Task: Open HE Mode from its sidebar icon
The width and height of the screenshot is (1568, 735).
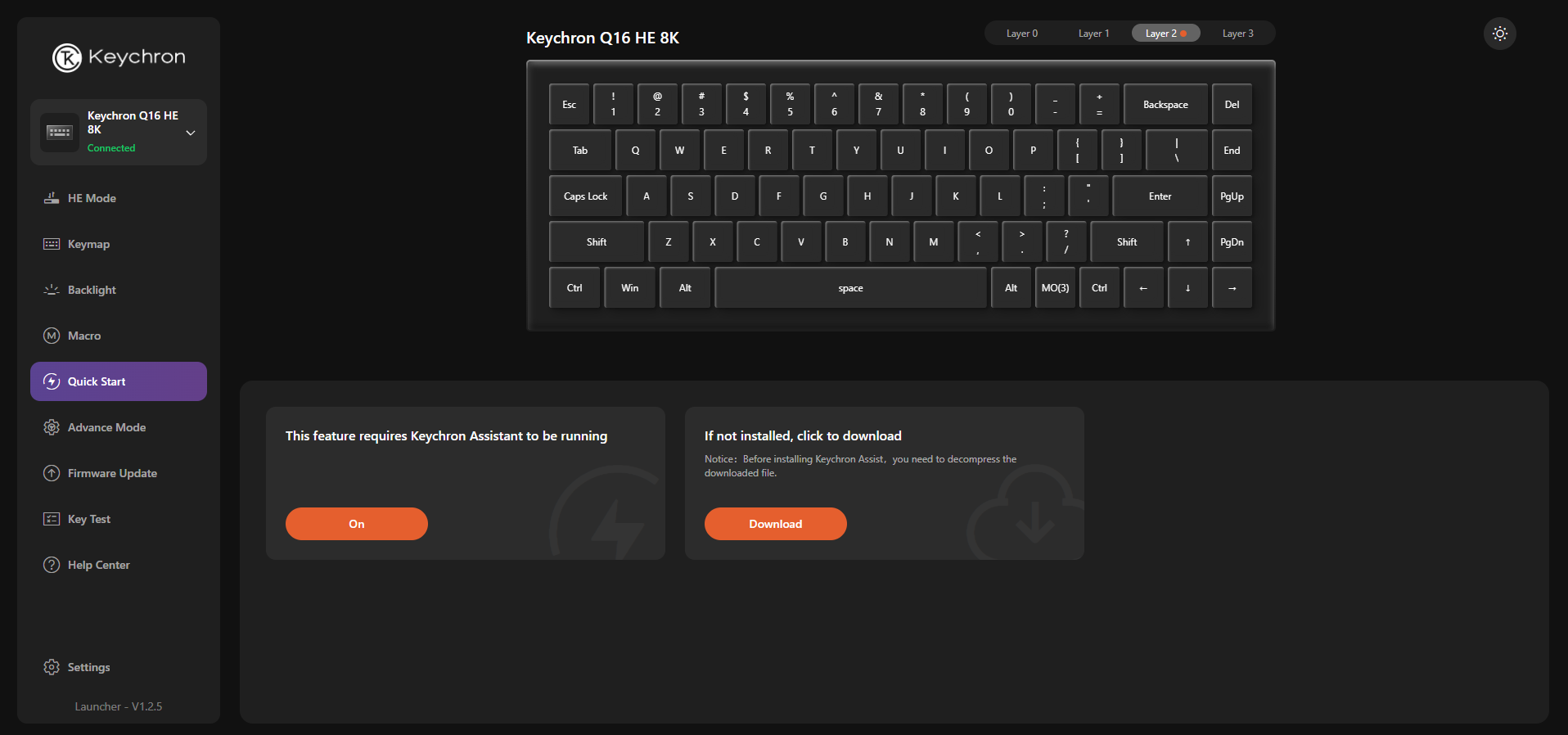Action: pos(52,198)
